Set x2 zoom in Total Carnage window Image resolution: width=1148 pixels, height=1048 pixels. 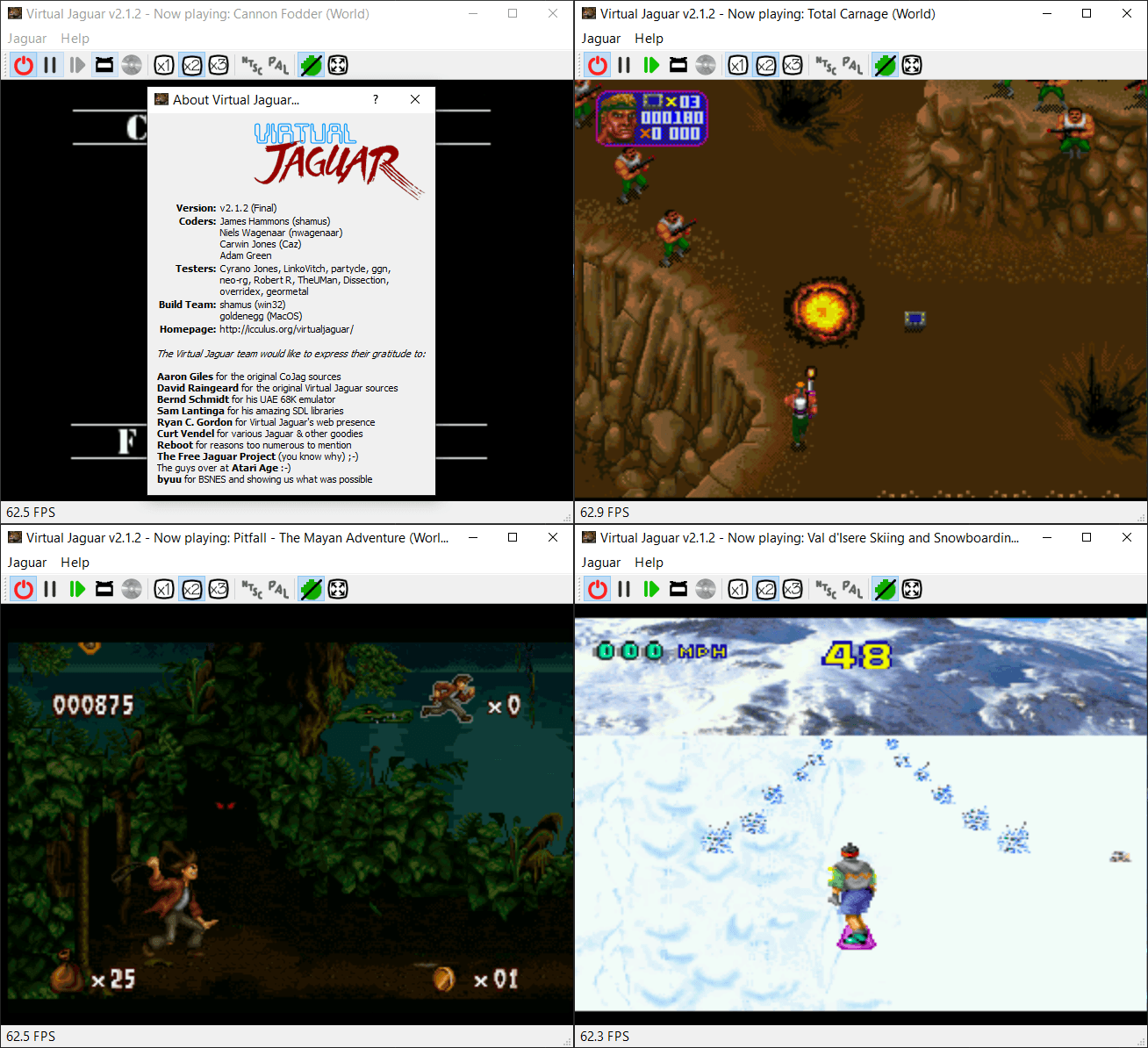[x=765, y=65]
